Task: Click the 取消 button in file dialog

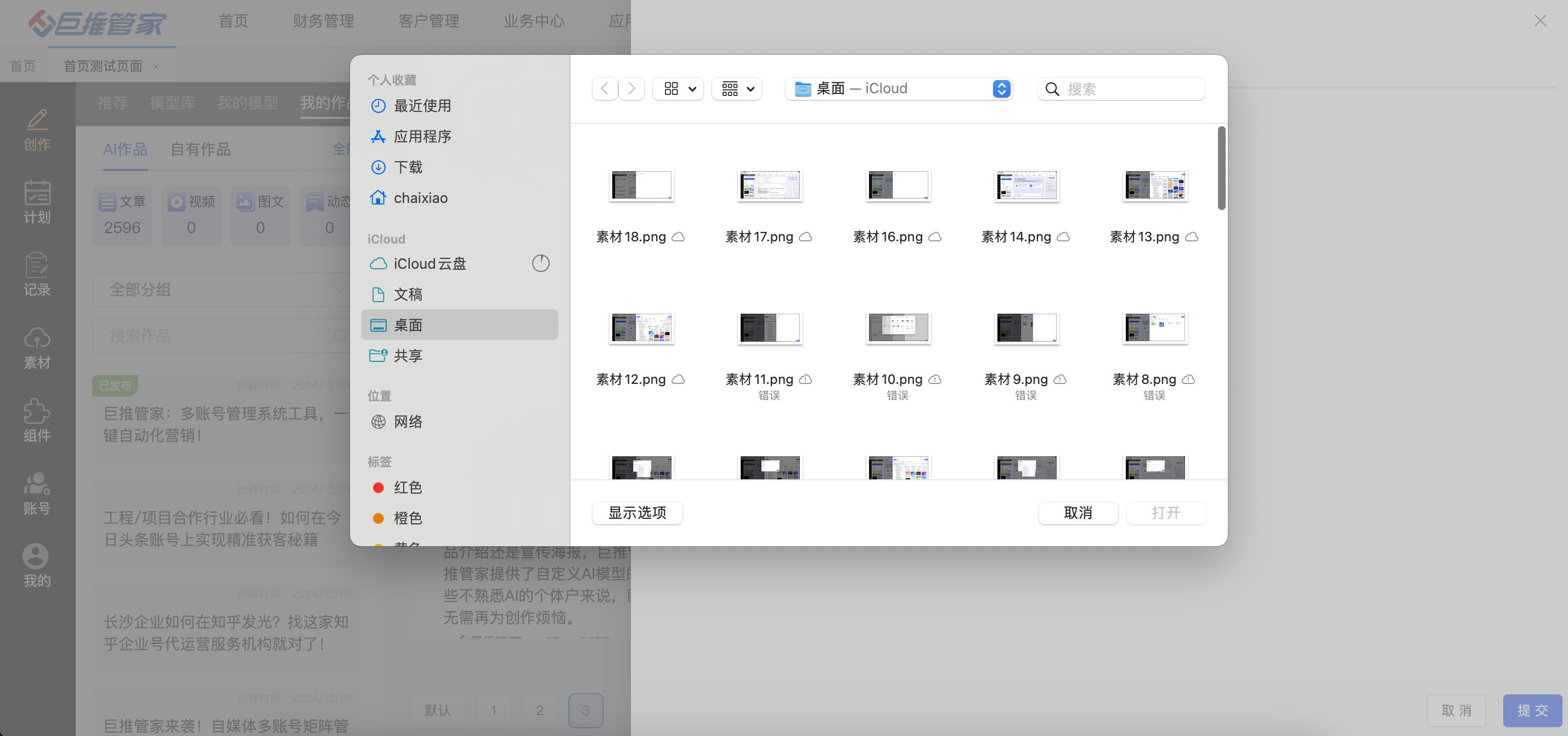Action: coord(1078,513)
